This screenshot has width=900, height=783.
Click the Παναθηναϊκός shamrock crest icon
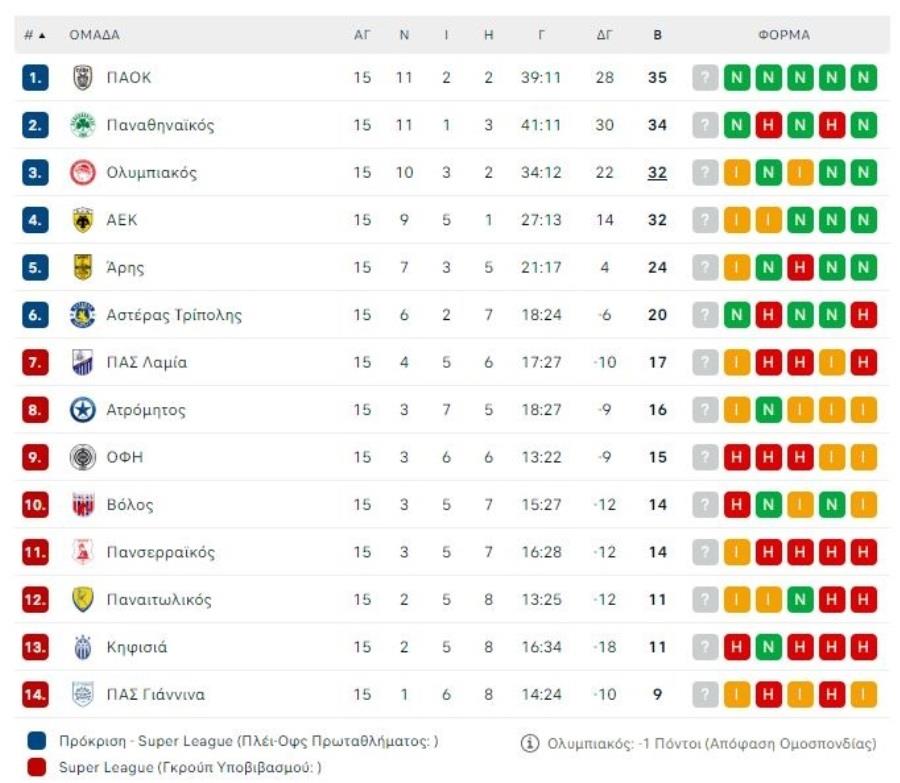(83, 125)
